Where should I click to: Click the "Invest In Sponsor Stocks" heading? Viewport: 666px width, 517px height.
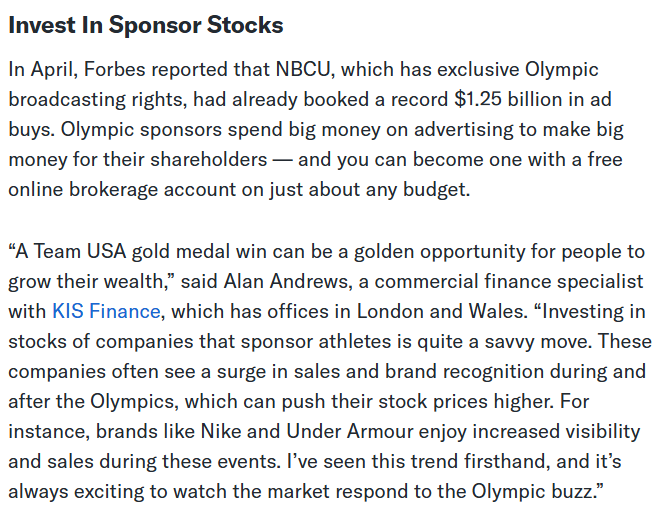pos(145,25)
